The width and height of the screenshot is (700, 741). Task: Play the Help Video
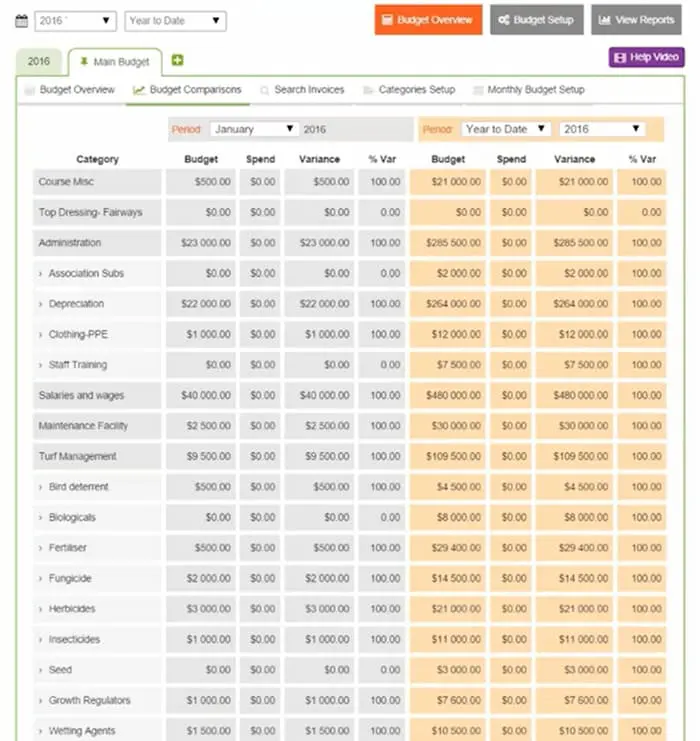point(646,57)
